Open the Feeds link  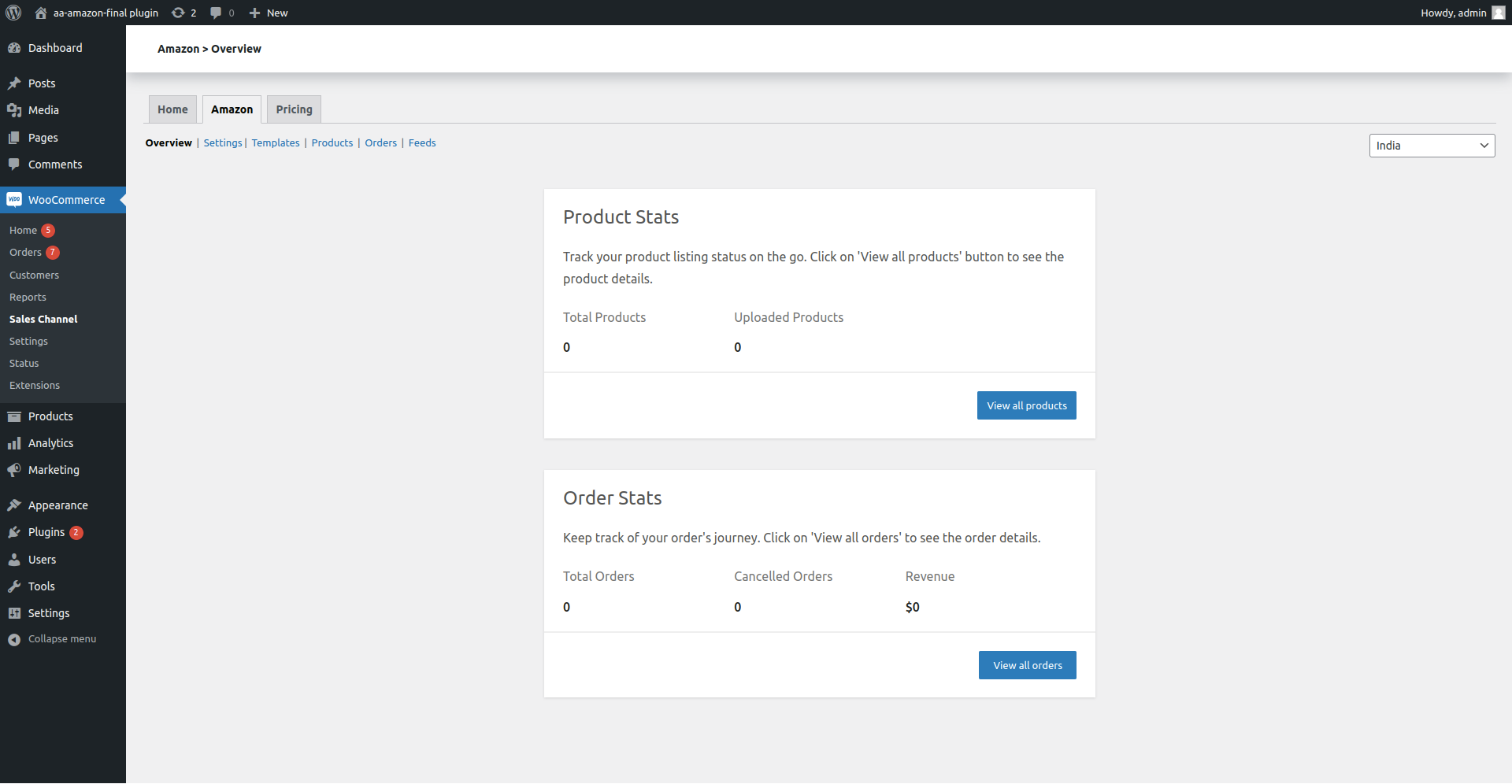point(422,142)
